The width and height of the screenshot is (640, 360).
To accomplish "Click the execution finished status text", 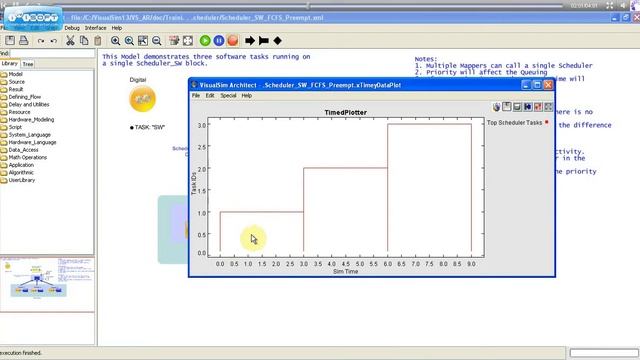I will pos(21,353).
